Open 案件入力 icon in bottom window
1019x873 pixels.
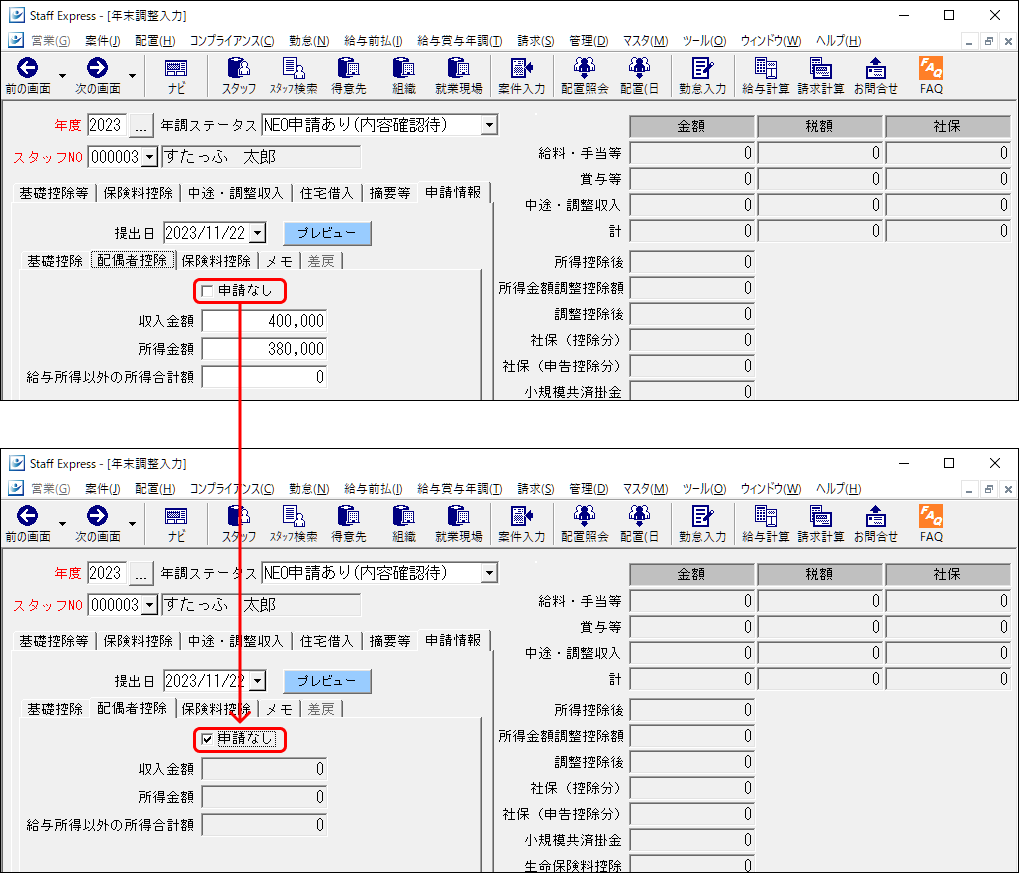pos(521,524)
